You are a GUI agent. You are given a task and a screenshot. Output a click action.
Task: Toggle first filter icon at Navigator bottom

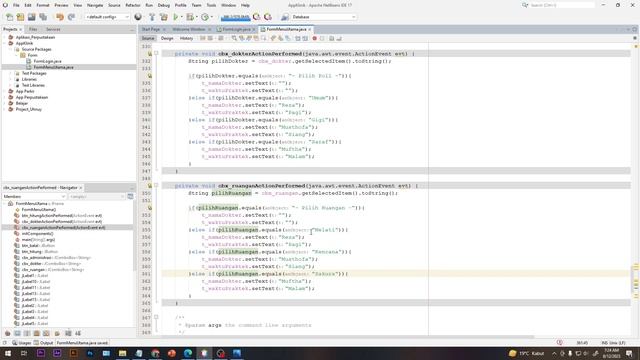pos(7,333)
